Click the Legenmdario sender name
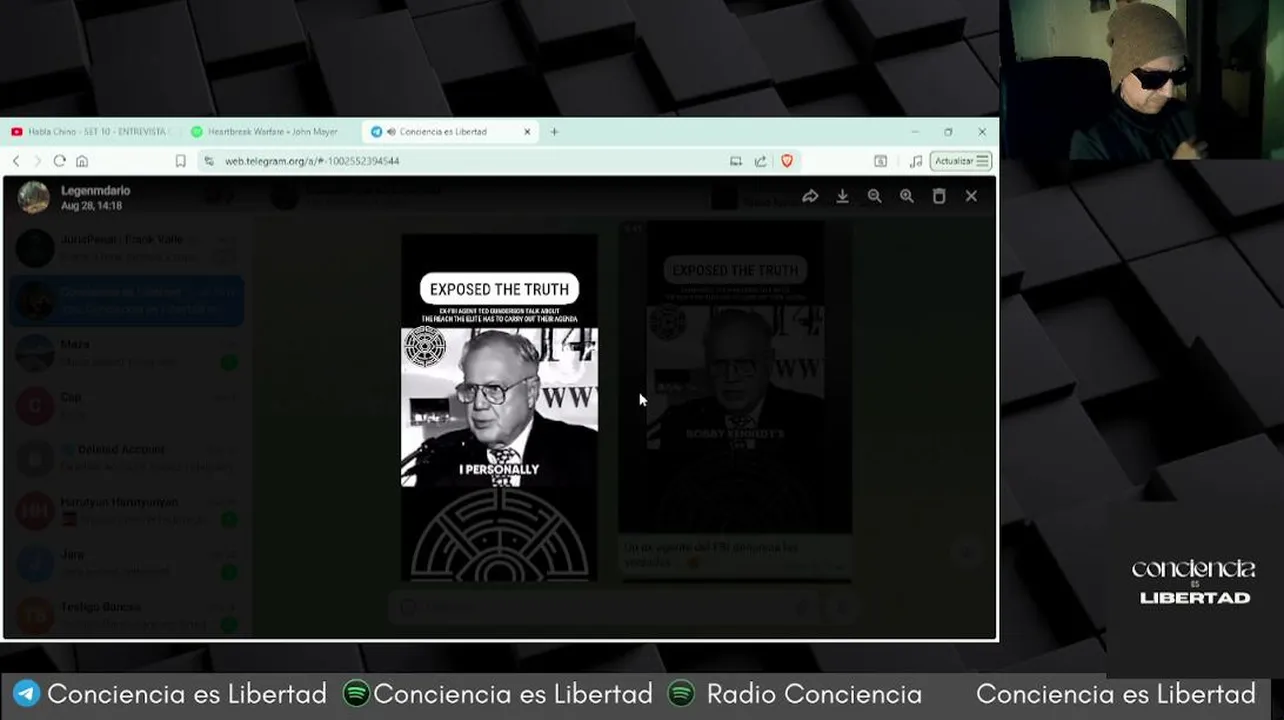The height and width of the screenshot is (720, 1284). 95,191
